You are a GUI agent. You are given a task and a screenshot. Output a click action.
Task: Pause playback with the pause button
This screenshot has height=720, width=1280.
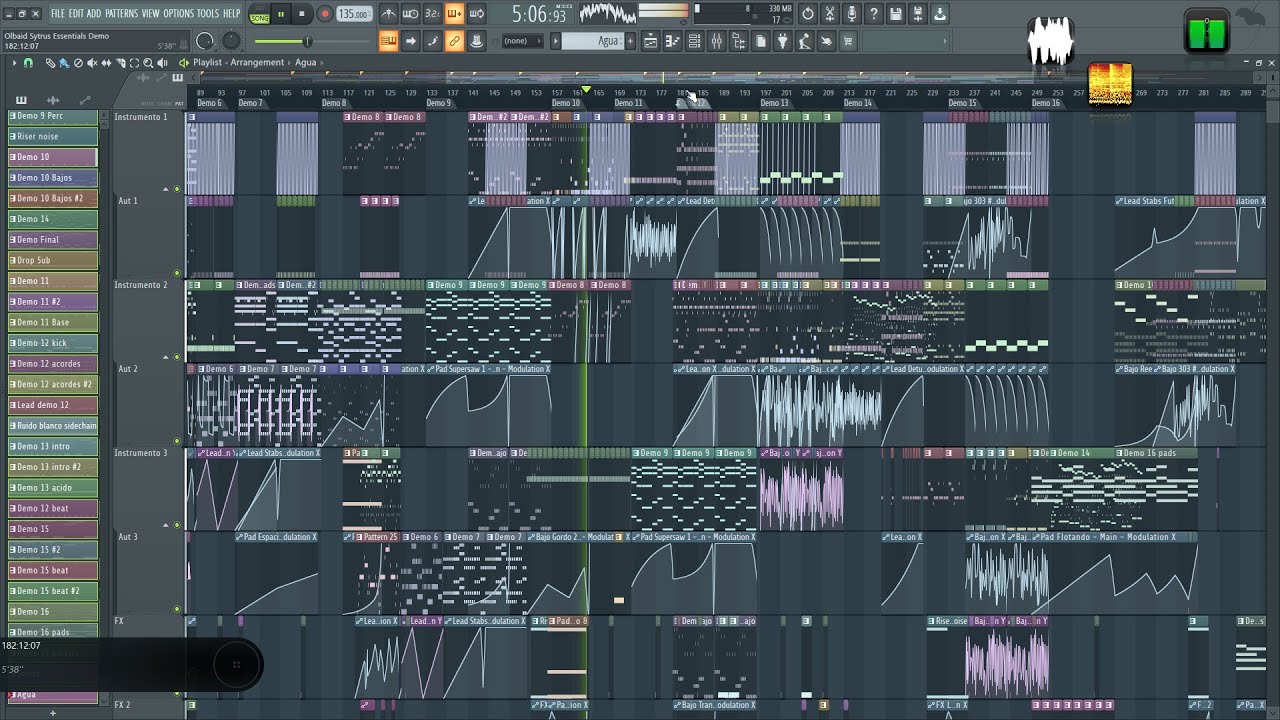pyautogui.click(x=281, y=14)
